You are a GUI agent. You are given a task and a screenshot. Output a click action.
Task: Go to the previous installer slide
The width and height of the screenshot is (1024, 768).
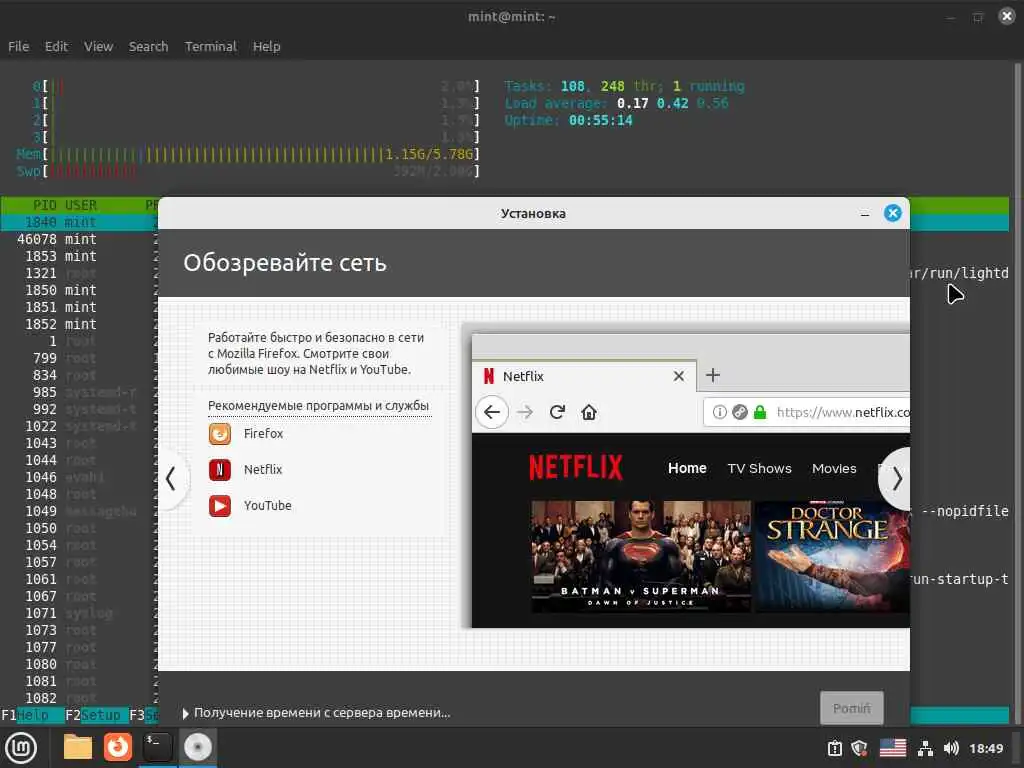tap(171, 479)
